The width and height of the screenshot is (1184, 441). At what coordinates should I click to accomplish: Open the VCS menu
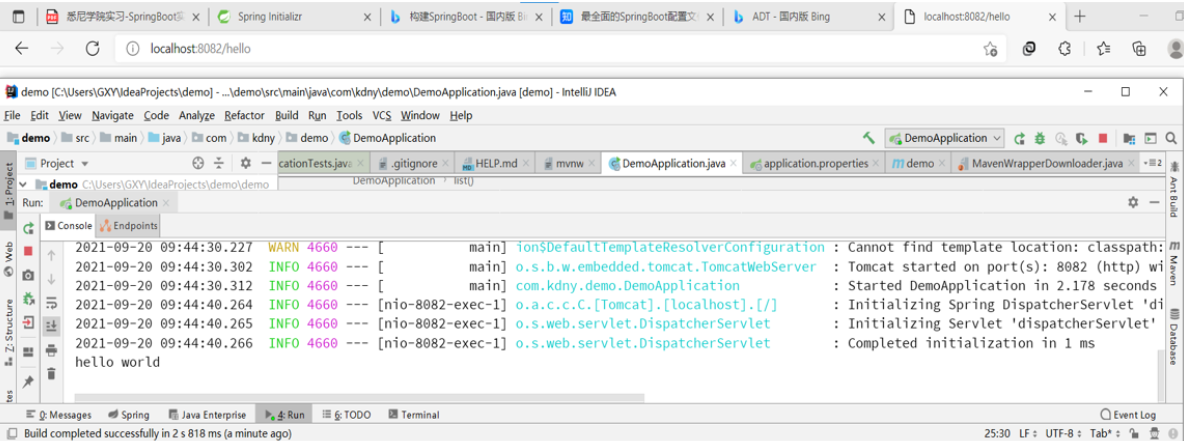[381, 116]
